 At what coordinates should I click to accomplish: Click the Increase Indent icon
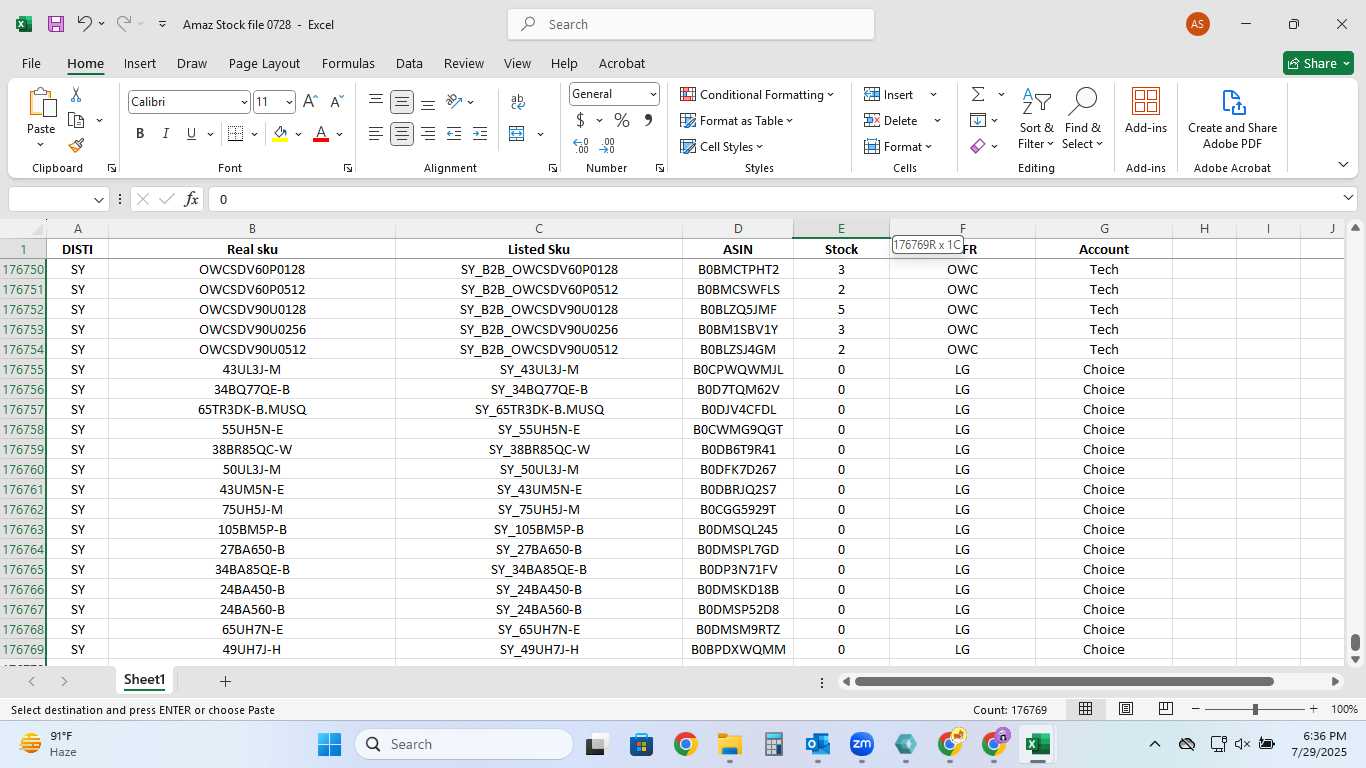pyautogui.click(x=480, y=134)
